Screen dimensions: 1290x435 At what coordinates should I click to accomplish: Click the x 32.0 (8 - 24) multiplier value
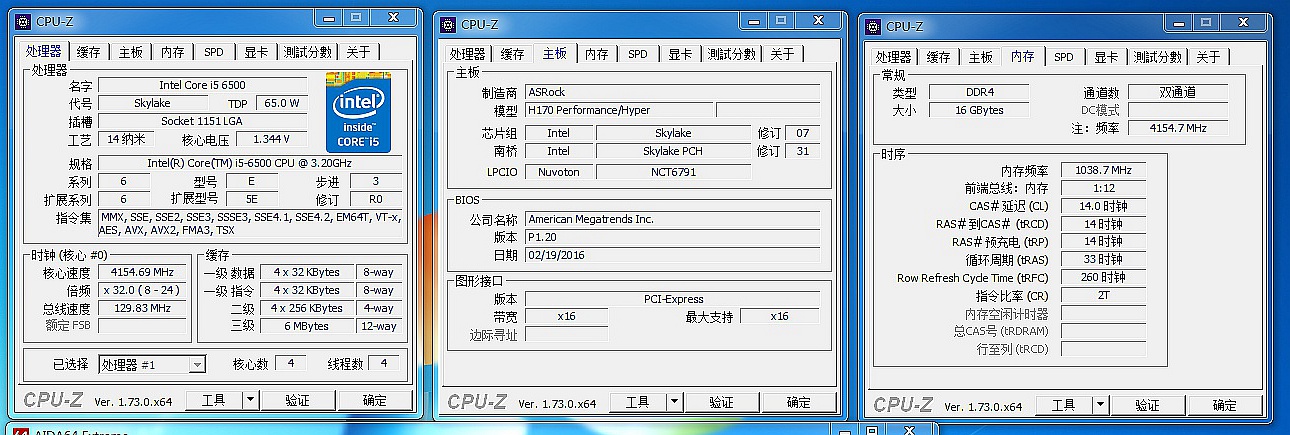click(141, 290)
